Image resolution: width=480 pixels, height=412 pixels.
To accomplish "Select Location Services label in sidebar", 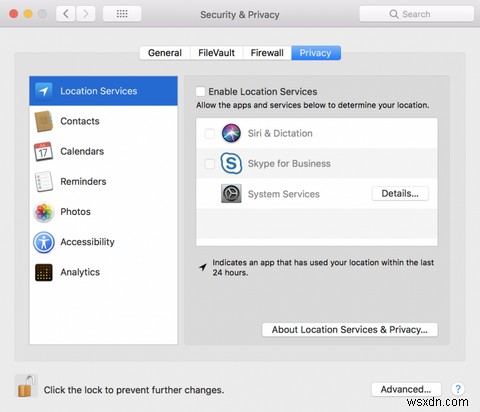I will pyautogui.click(x=99, y=91).
